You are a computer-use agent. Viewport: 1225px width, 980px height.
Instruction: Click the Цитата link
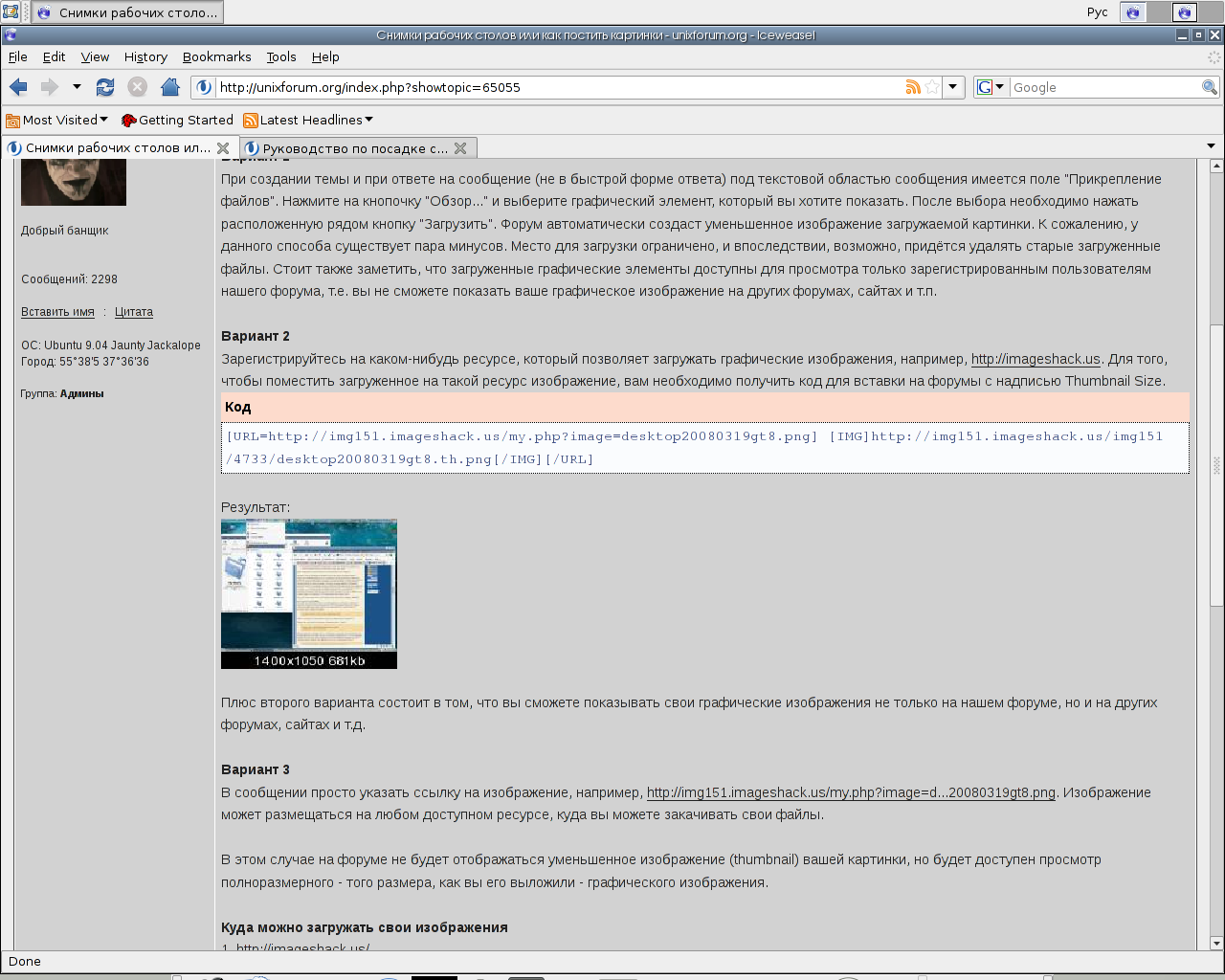pyautogui.click(x=134, y=312)
